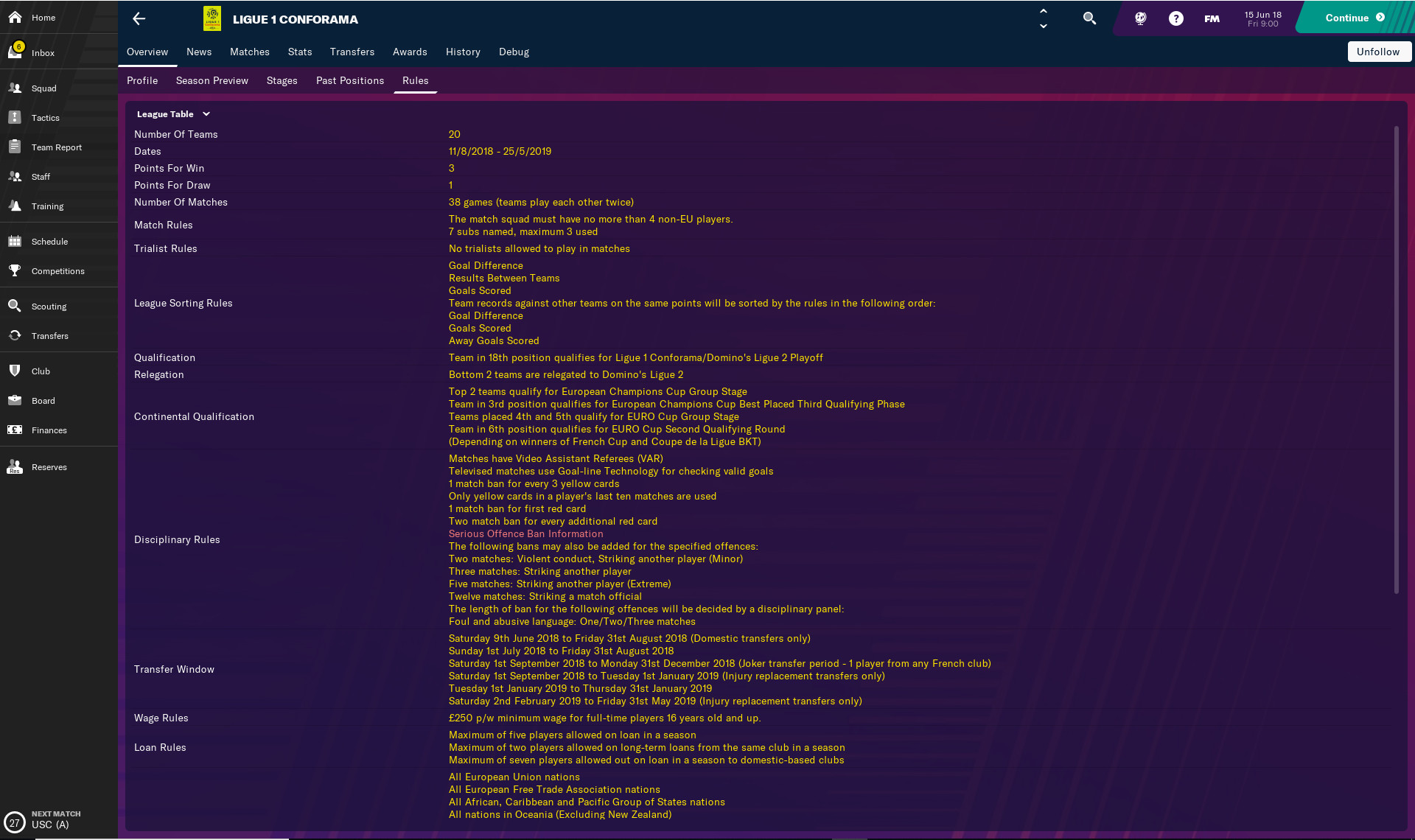Toggle back with the navigation arrow
This screenshot has height=840, width=1415.
[138, 18]
